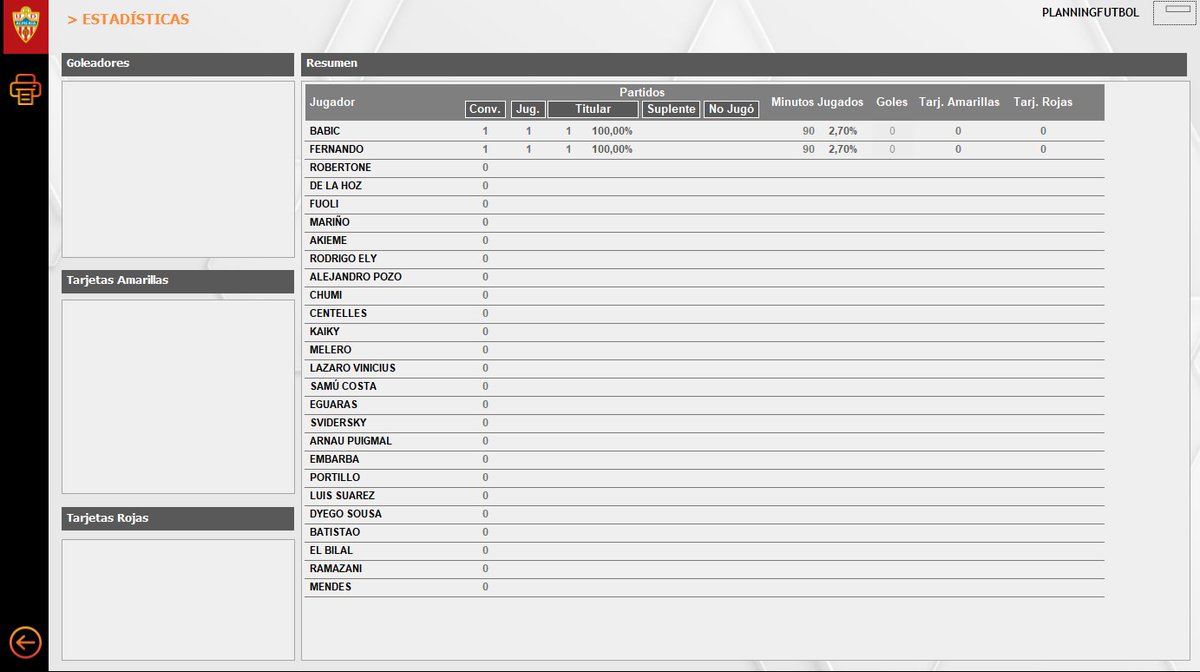Select player row RAMAZANI

point(705,569)
